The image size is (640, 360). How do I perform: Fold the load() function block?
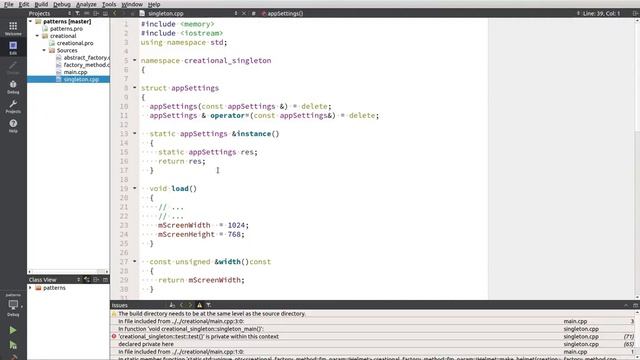coord(135,188)
